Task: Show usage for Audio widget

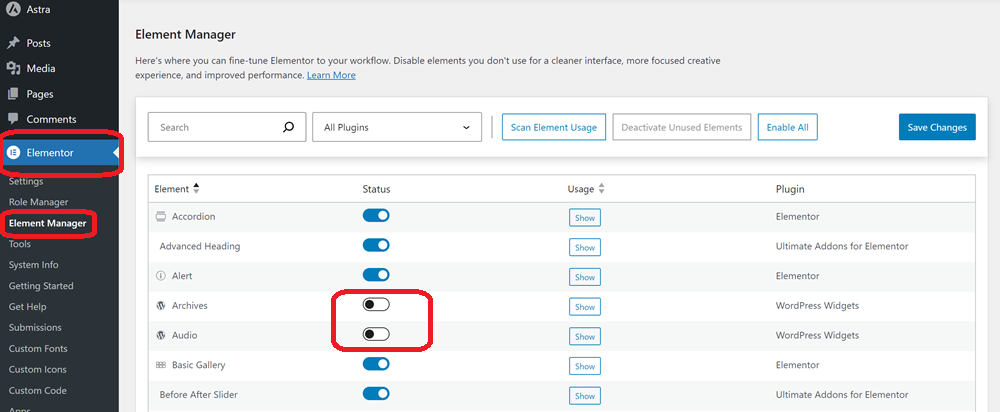Action: click(x=585, y=336)
